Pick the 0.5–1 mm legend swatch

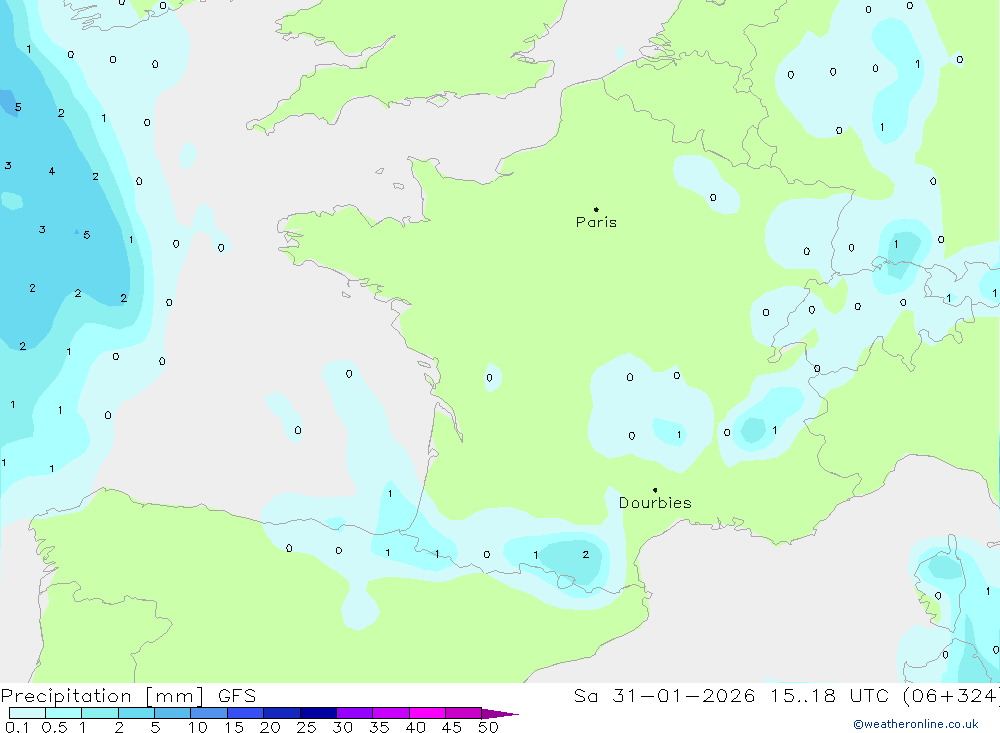tap(64, 713)
